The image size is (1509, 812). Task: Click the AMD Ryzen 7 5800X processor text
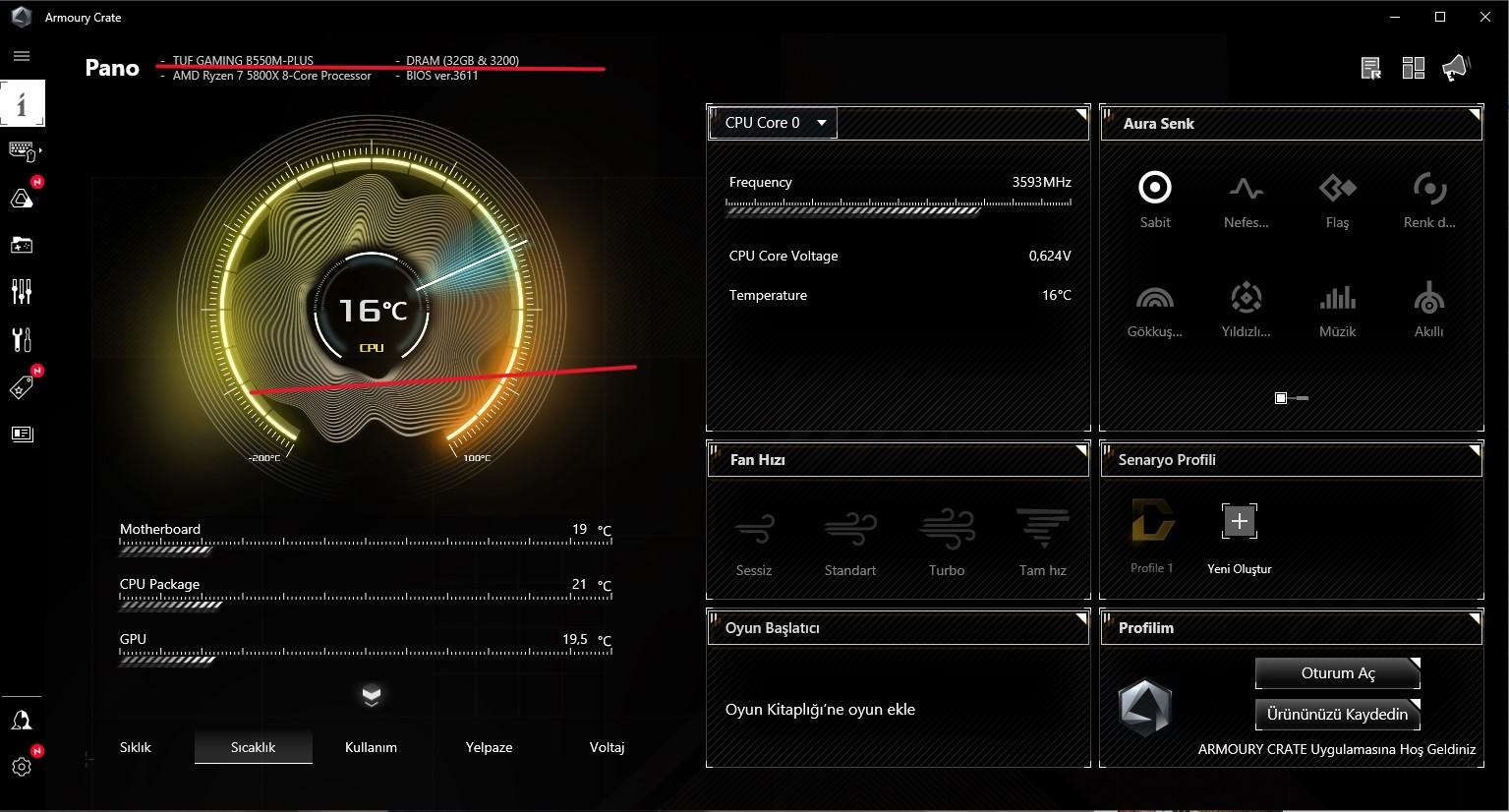tap(272, 76)
